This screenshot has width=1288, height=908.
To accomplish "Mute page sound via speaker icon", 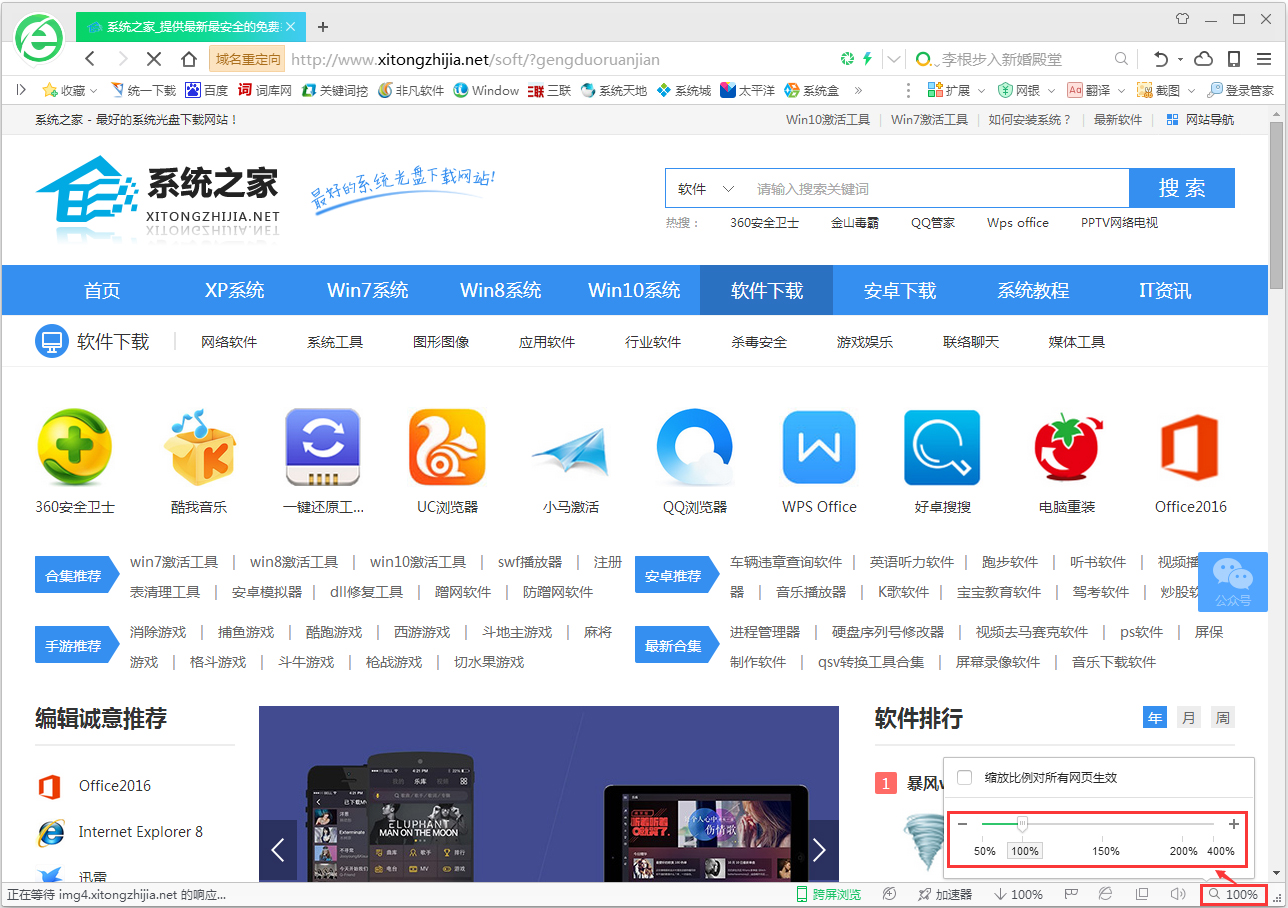I will [1178, 893].
